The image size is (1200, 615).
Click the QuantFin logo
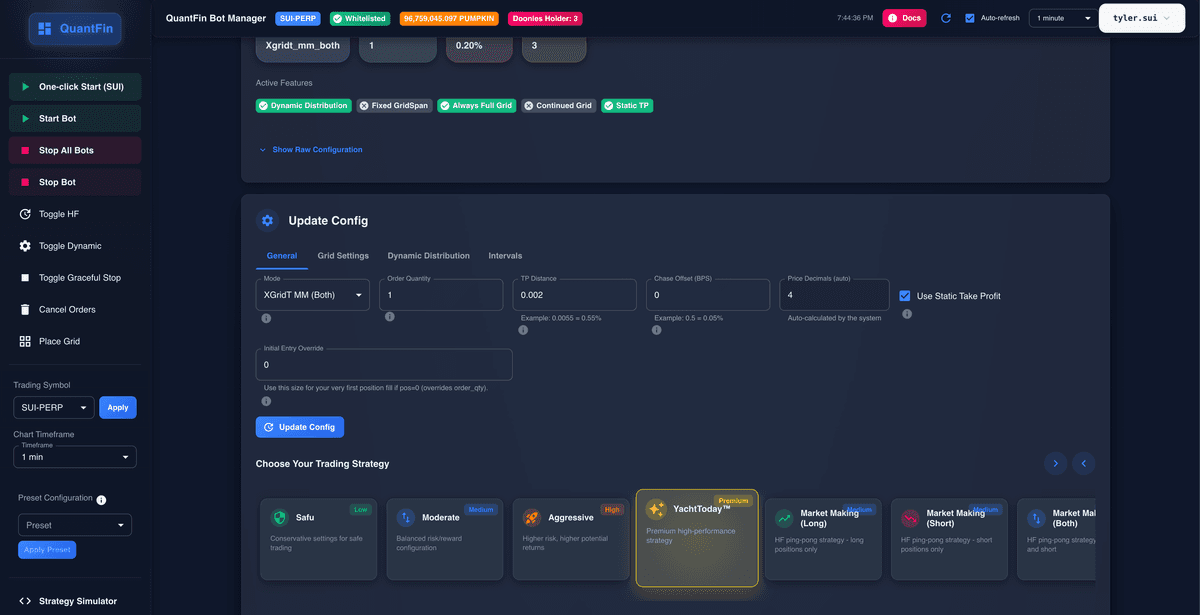tap(76, 29)
